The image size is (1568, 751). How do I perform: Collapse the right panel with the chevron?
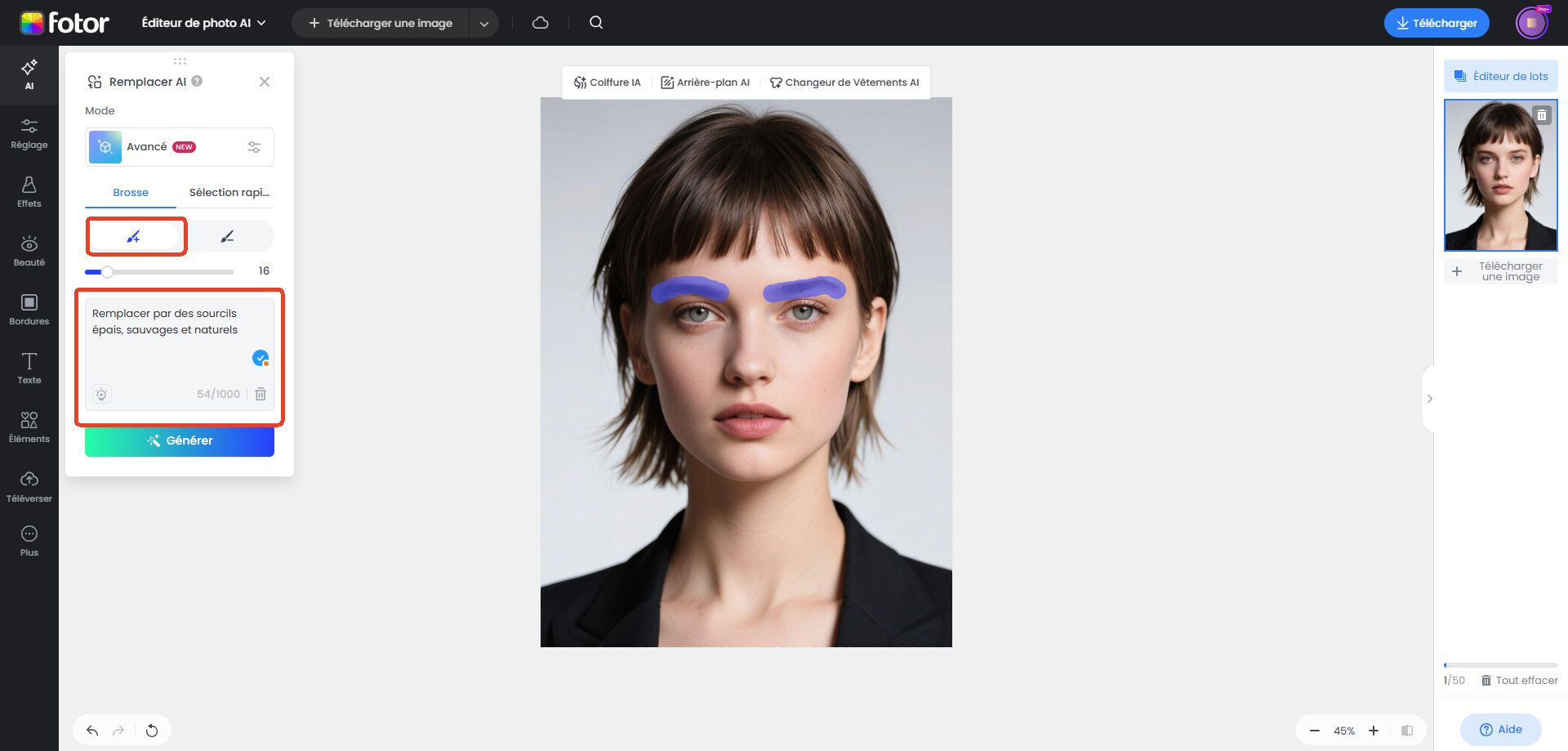click(x=1430, y=399)
